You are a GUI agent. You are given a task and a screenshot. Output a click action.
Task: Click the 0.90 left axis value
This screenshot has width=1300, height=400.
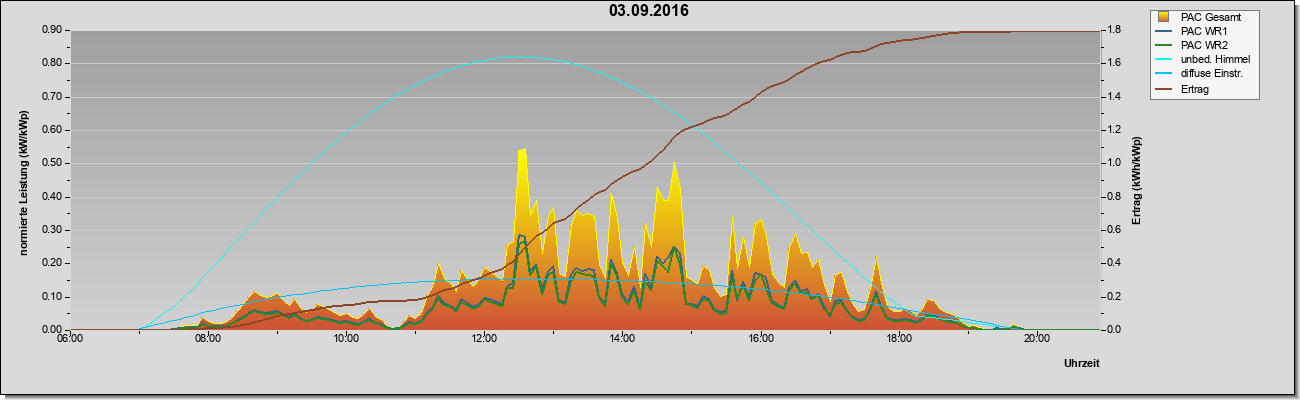[53, 30]
